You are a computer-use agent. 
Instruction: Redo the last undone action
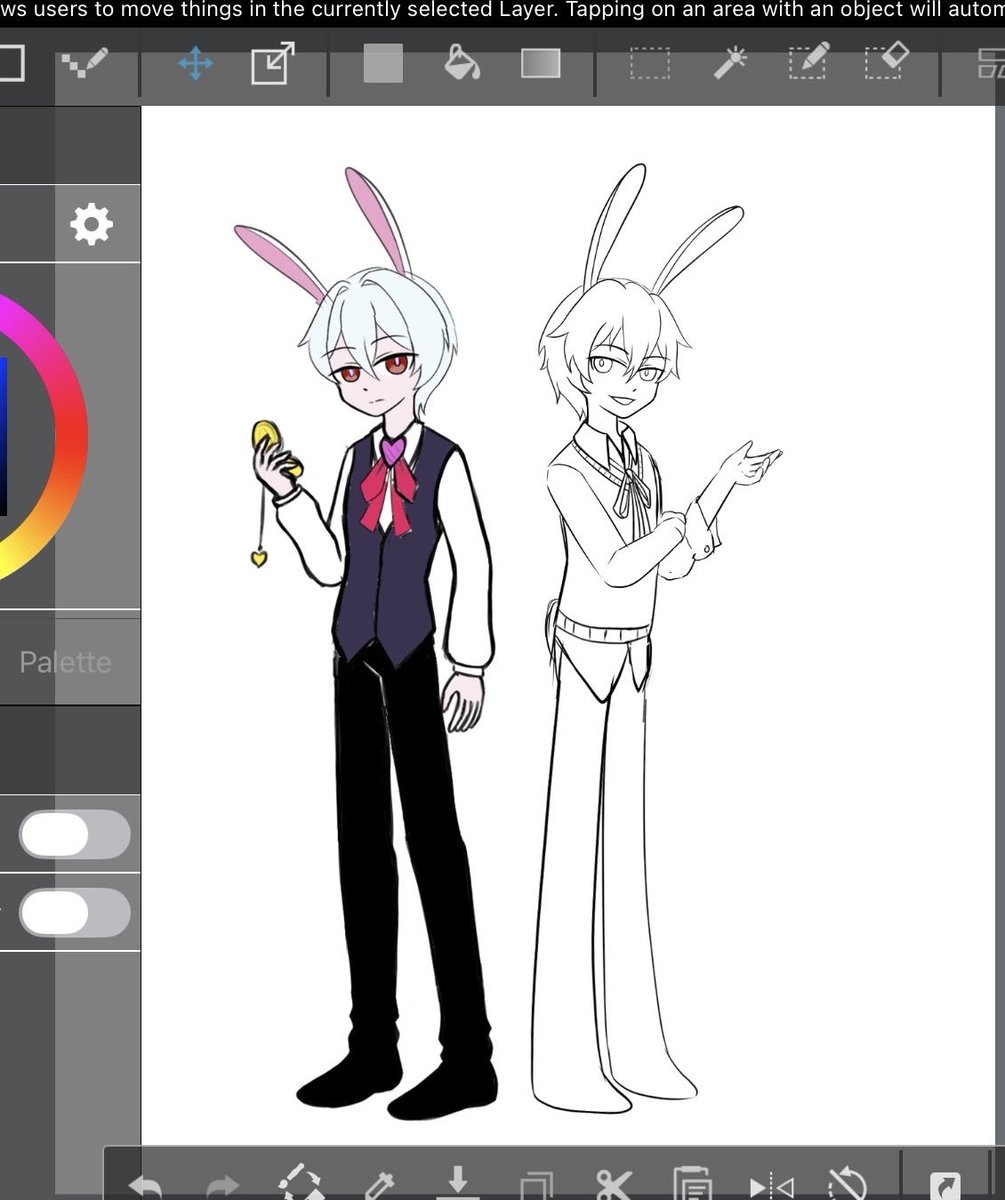coord(222,1187)
